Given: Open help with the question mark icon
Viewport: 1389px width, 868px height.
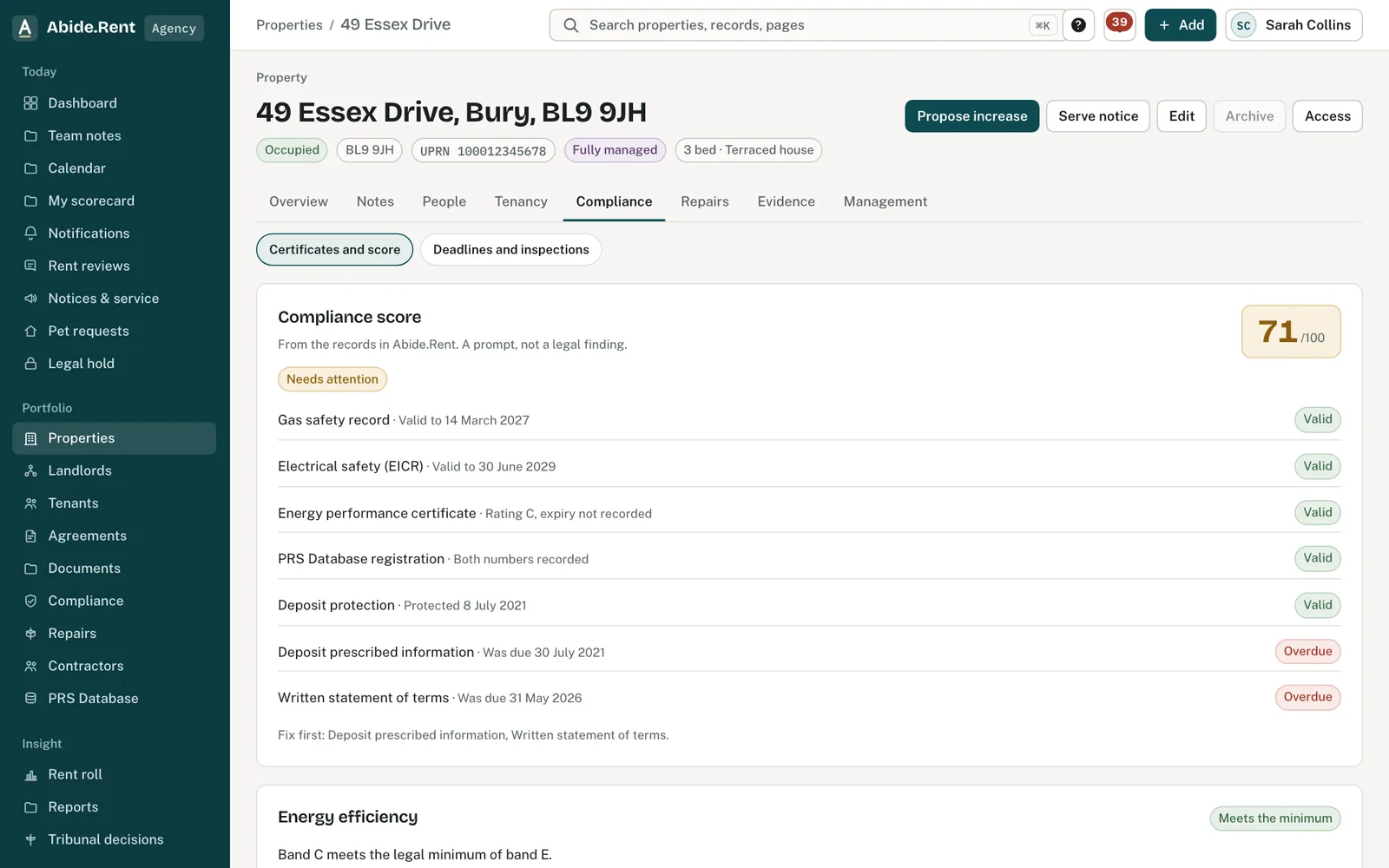Looking at the screenshot, I should pos(1078,25).
